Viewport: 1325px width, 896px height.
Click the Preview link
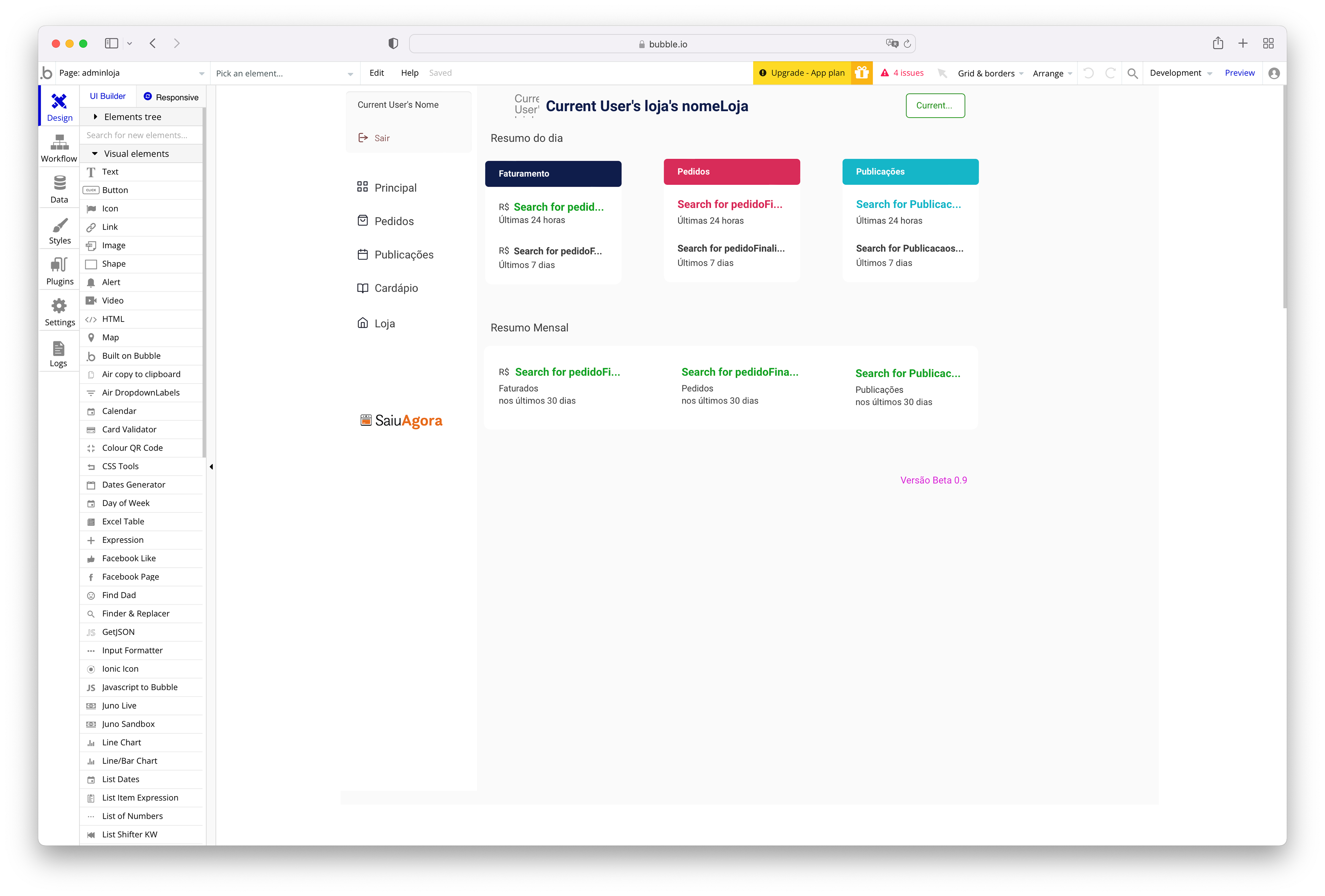(1239, 73)
